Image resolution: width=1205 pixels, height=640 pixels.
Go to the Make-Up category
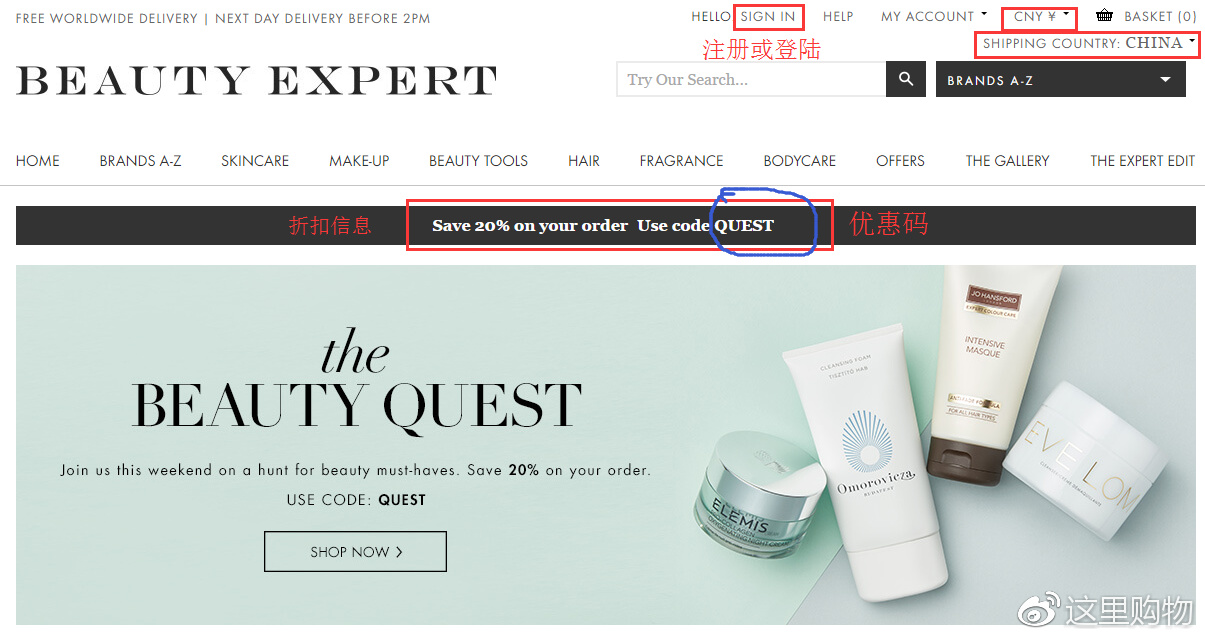359,161
